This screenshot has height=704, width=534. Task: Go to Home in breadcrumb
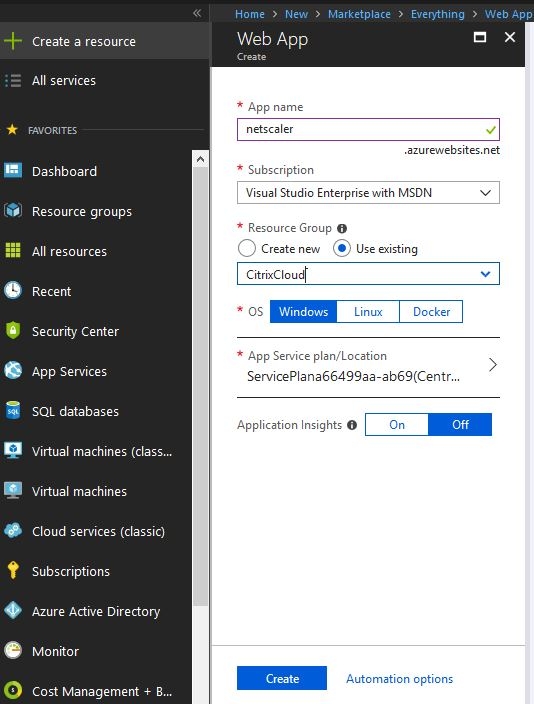coord(250,14)
